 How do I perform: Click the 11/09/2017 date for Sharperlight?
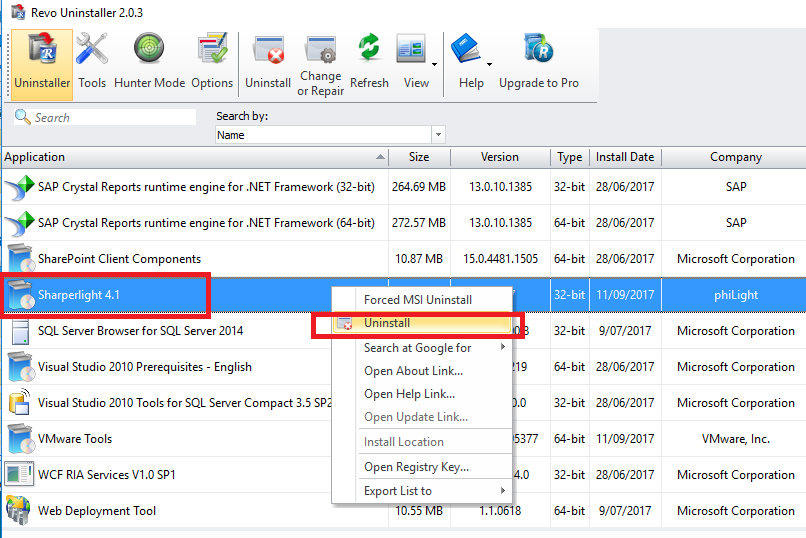pyautogui.click(x=625, y=295)
